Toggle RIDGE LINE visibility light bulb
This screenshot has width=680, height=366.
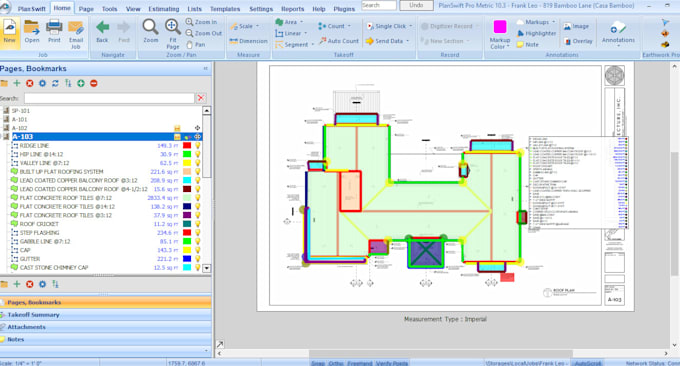pyautogui.click(x=198, y=146)
